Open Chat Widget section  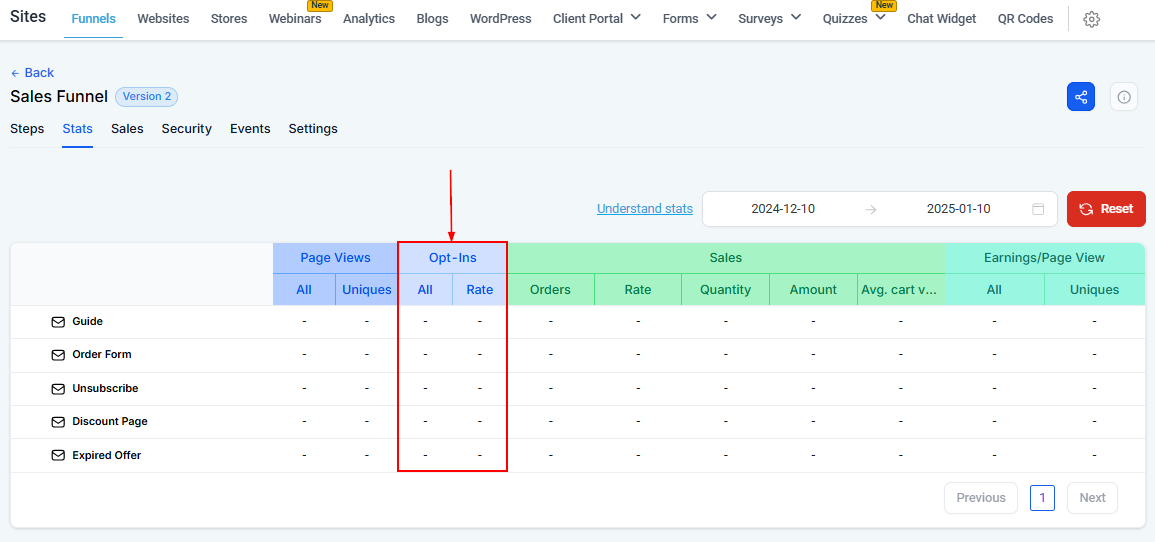(941, 19)
